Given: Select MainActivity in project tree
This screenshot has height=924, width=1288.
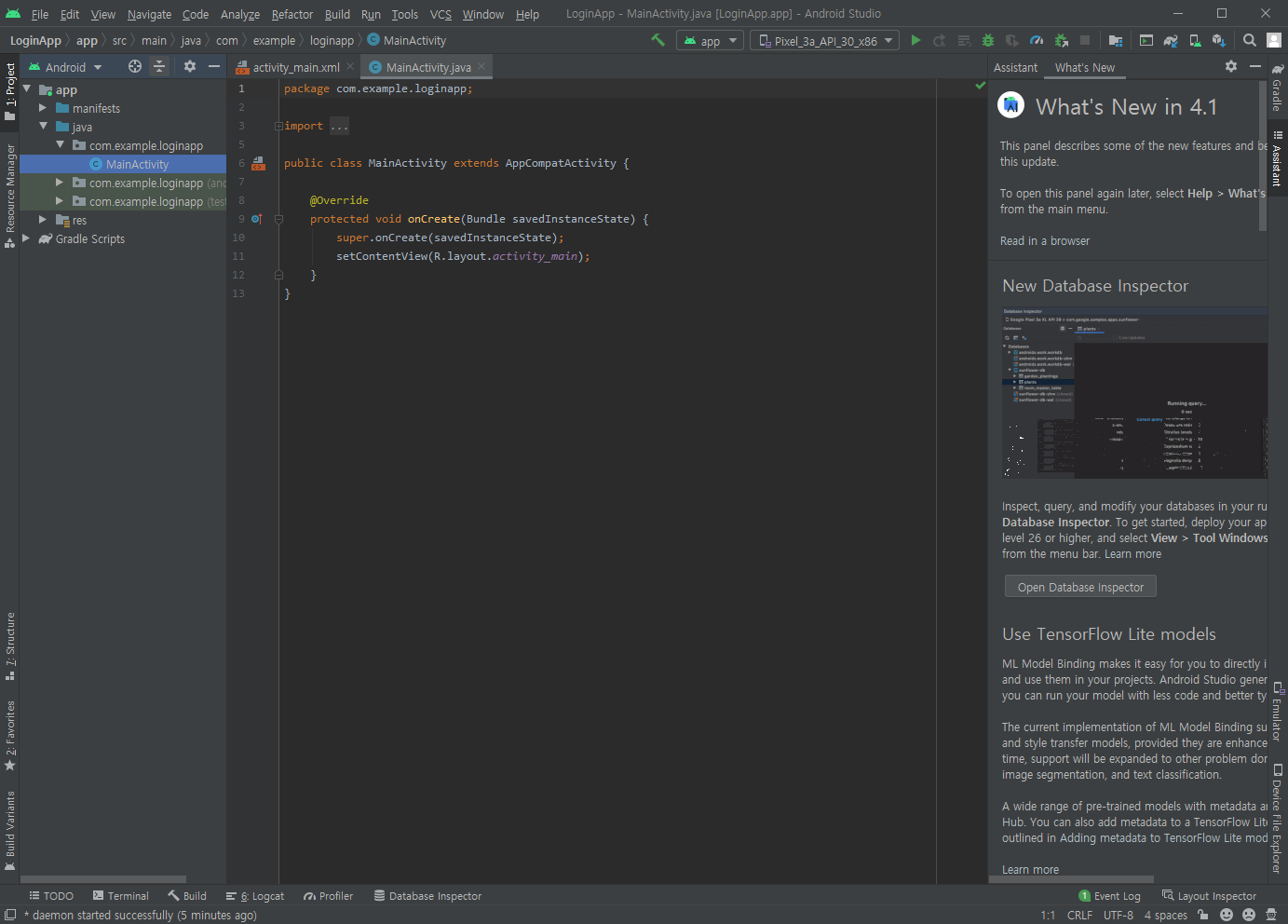Looking at the screenshot, I should pos(123,164).
